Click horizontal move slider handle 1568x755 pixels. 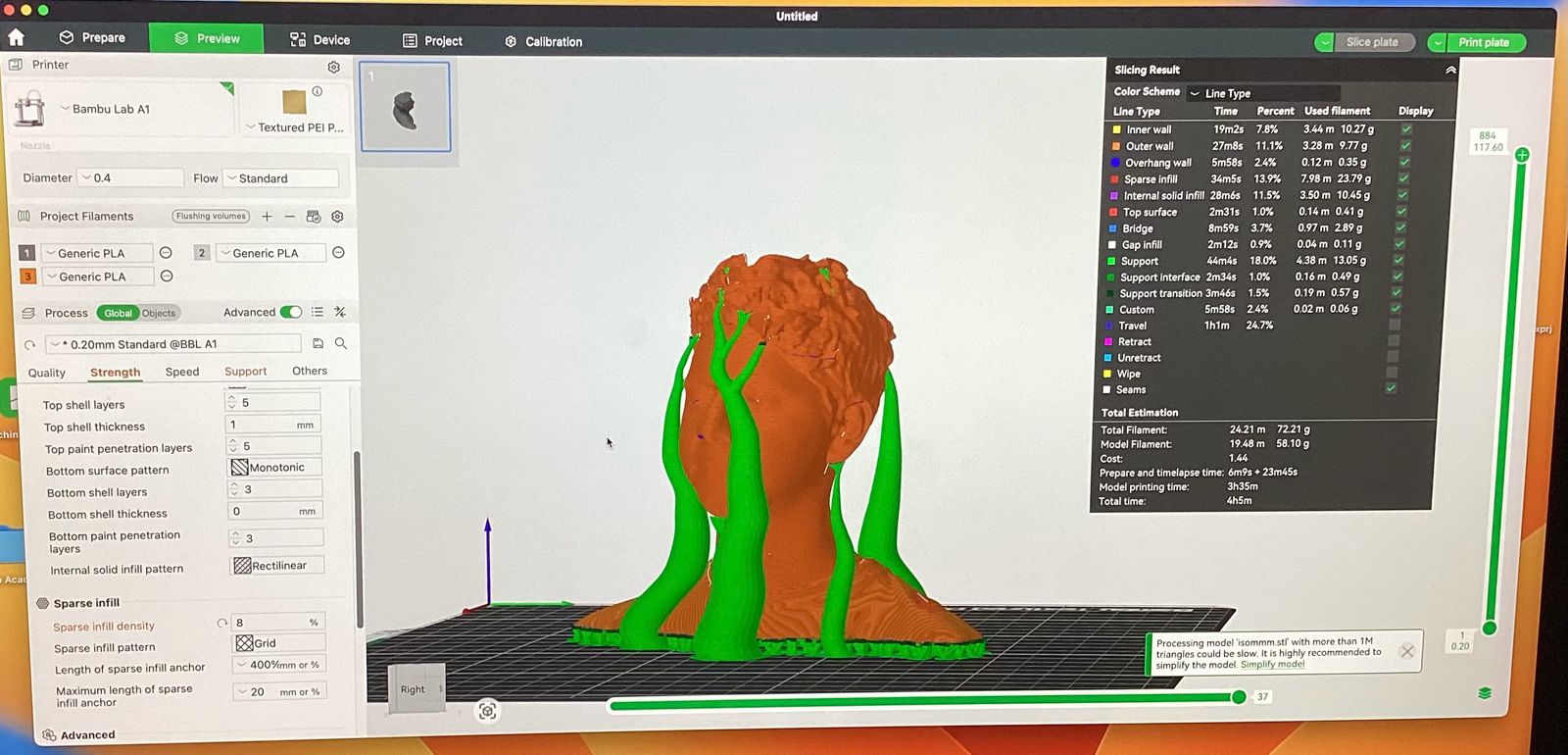coord(1239,696)
